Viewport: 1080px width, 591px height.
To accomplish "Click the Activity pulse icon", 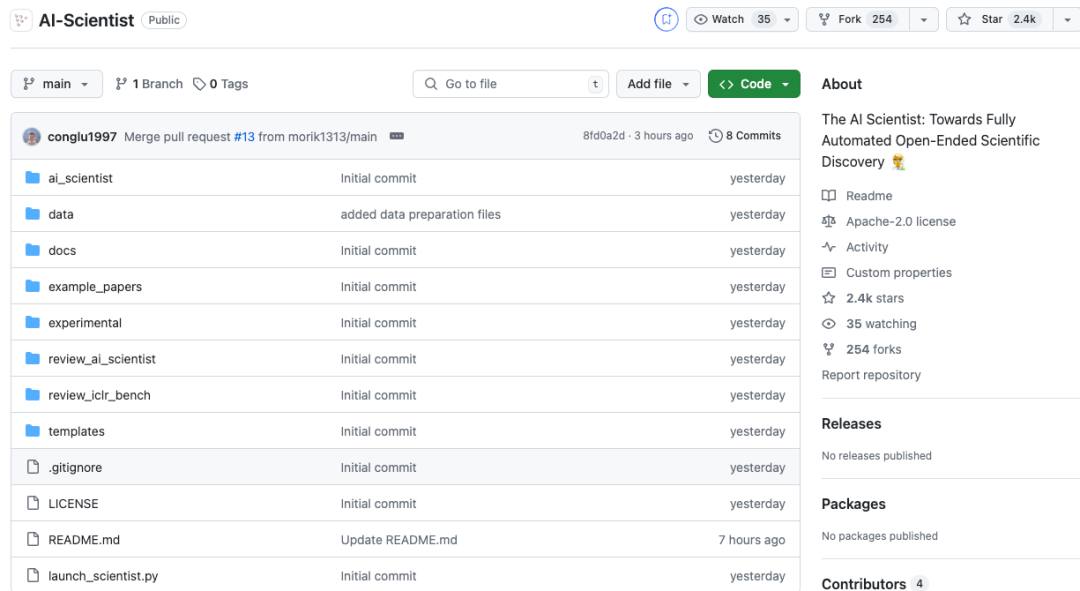I will [x=829, y=247].
